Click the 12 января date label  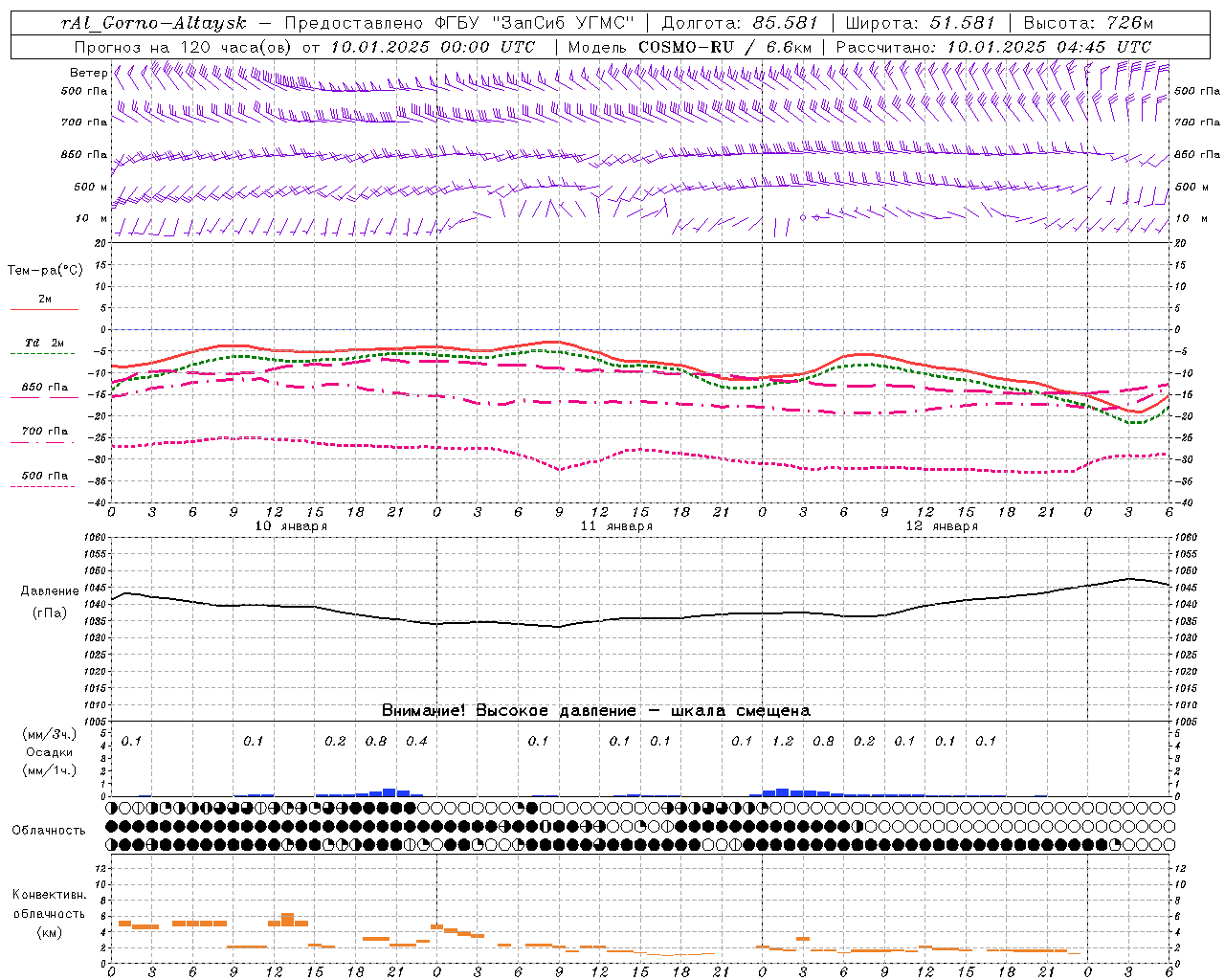942,526
